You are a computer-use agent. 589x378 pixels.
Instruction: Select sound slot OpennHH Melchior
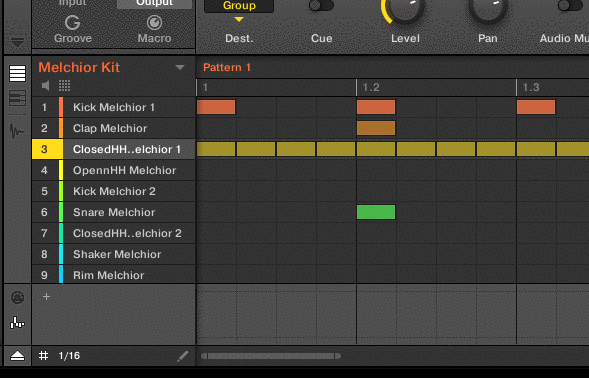click(x=114, y=170)
